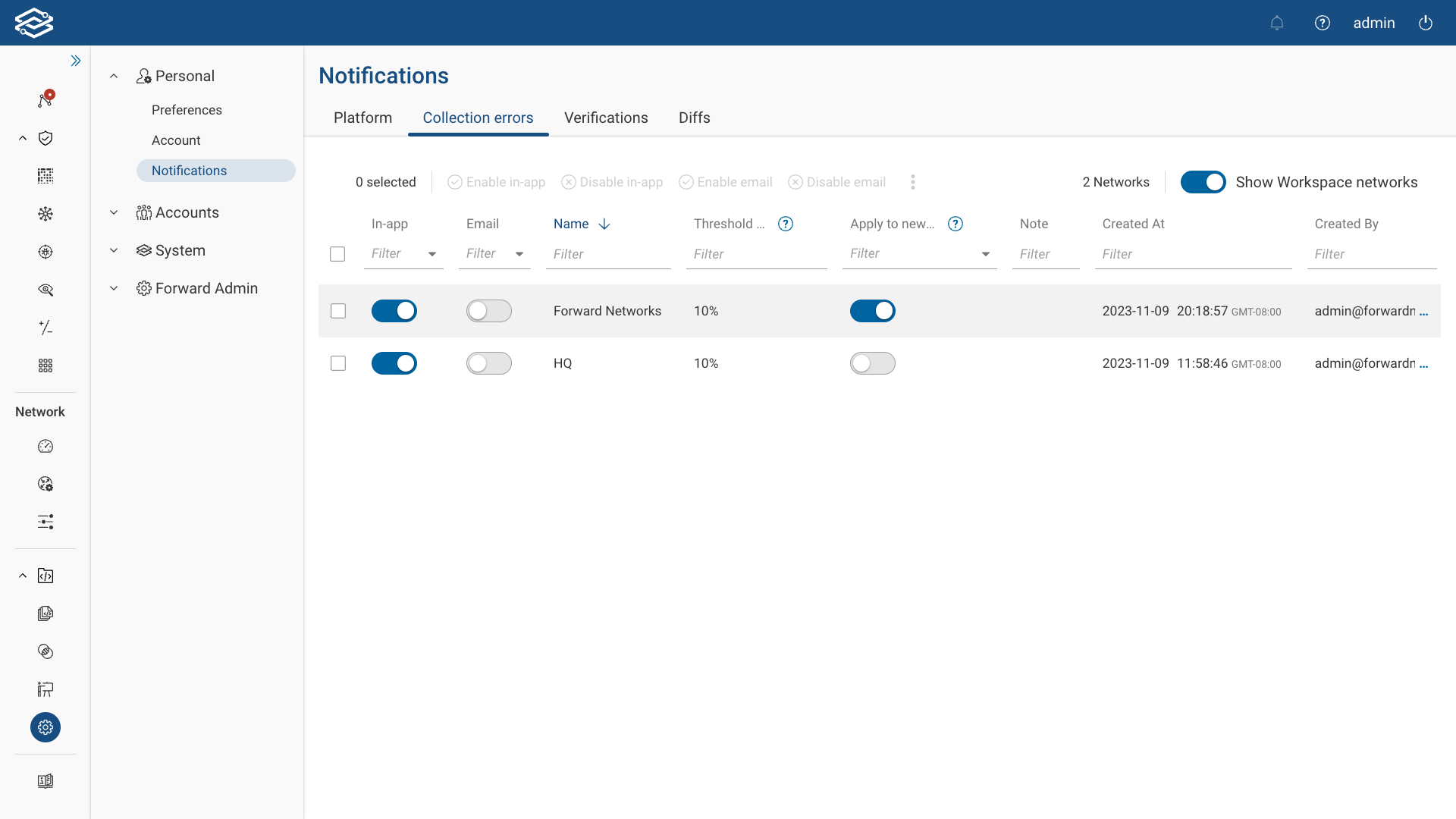Switch to the Verifications tab
Viewport: 1456px width, 819px height.
606,118
